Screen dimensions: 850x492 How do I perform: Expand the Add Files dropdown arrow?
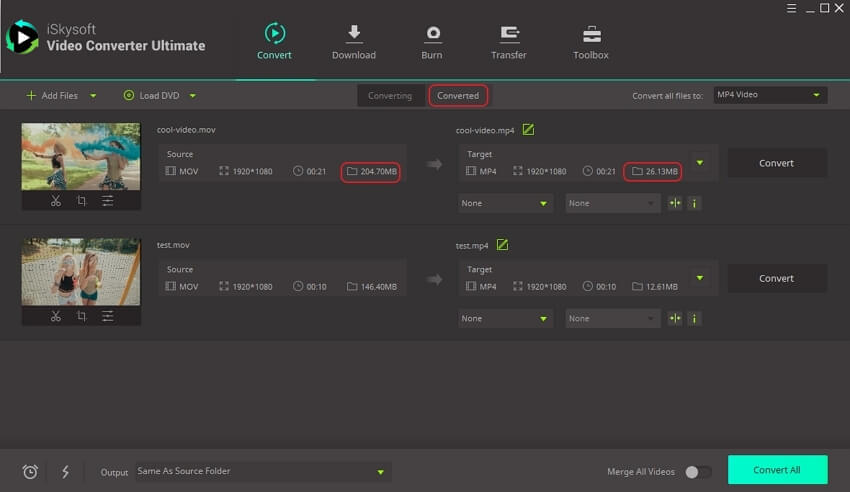coord(94,96)
